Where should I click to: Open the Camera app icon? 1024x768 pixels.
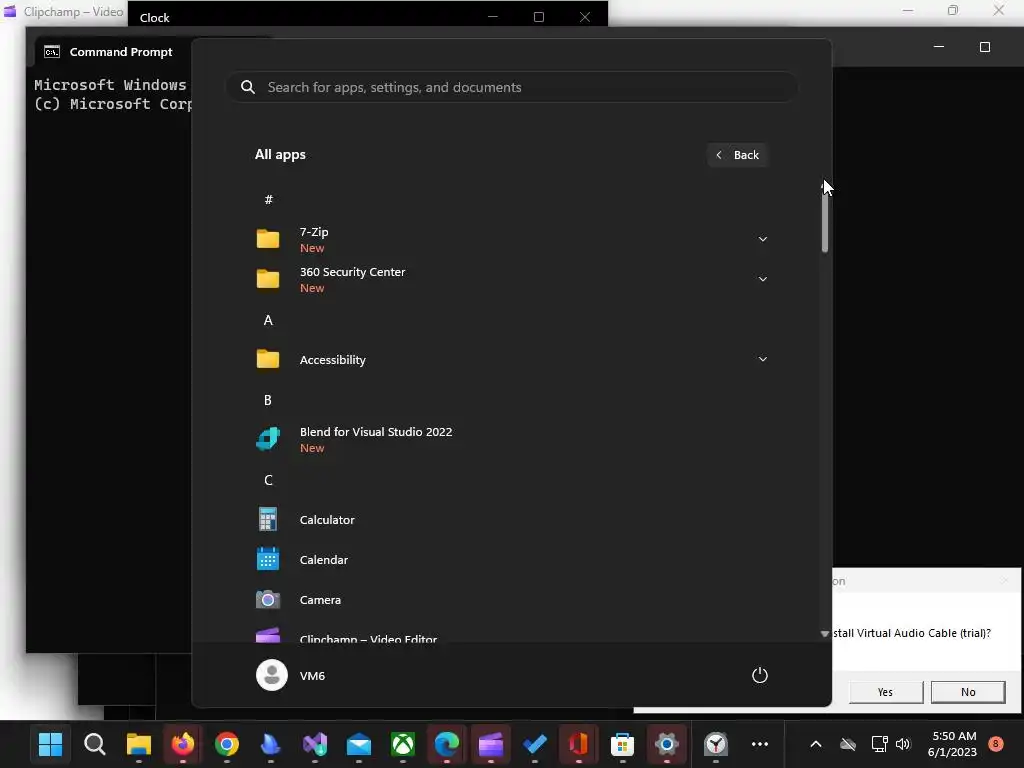coord(268,600)
